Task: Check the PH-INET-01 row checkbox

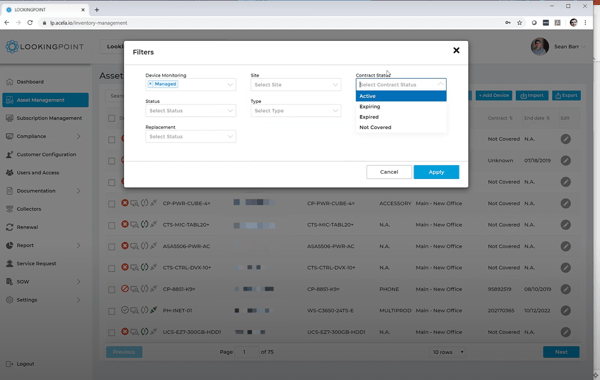Action: (111, 311)
